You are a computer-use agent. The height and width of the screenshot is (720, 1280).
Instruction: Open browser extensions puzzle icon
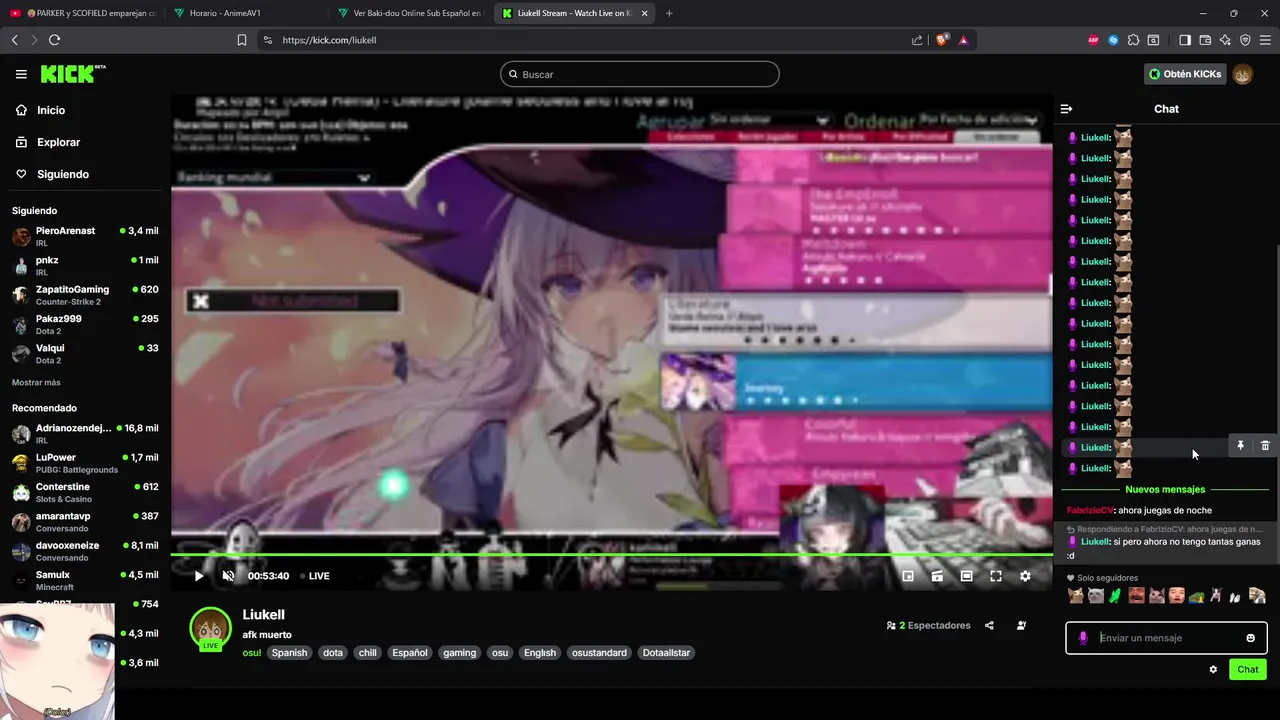pyautogui.click(x=1133, y=40)
